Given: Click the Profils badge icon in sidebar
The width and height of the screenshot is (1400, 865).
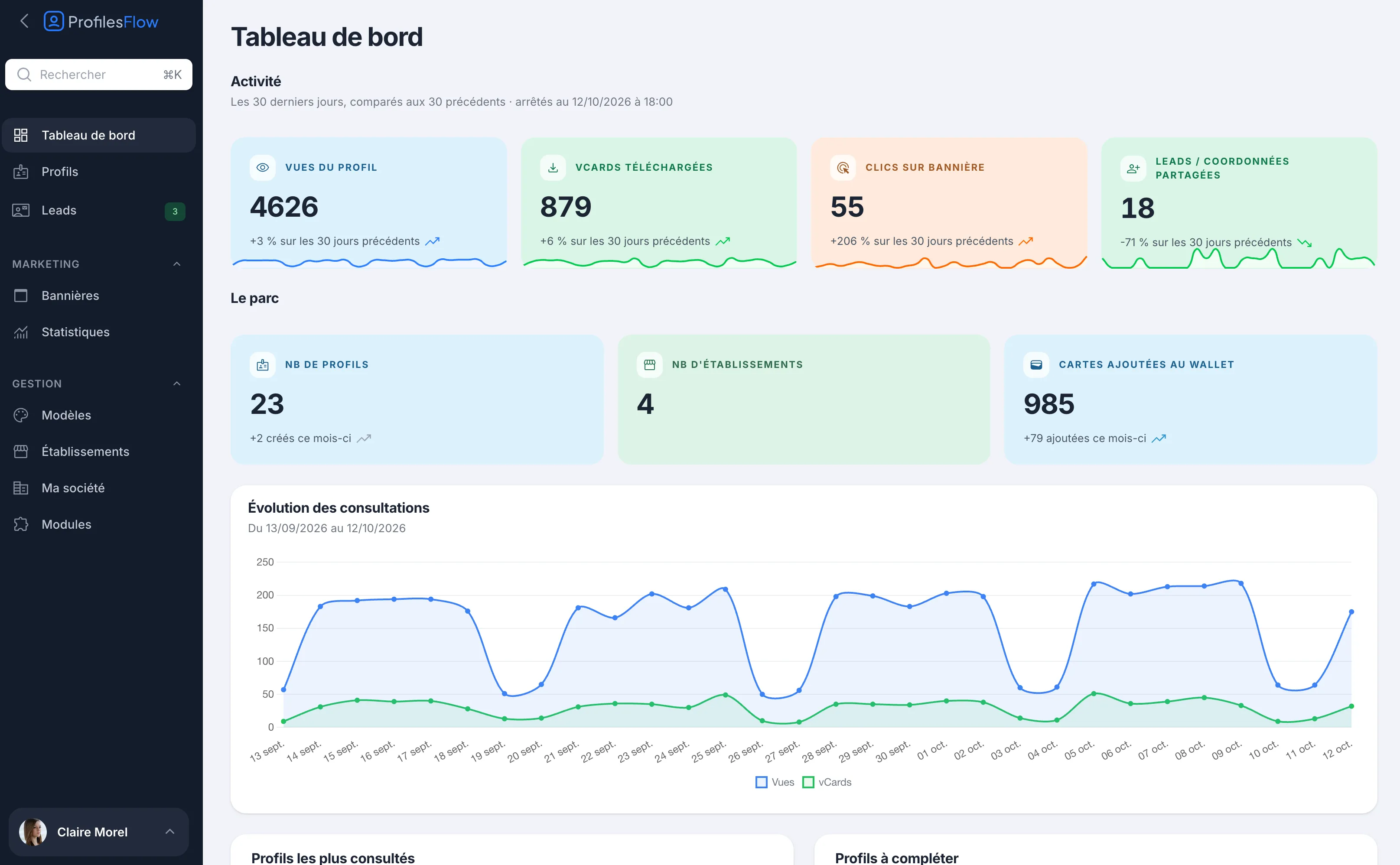Looking at the screenshot, I should tap(21, 172).
